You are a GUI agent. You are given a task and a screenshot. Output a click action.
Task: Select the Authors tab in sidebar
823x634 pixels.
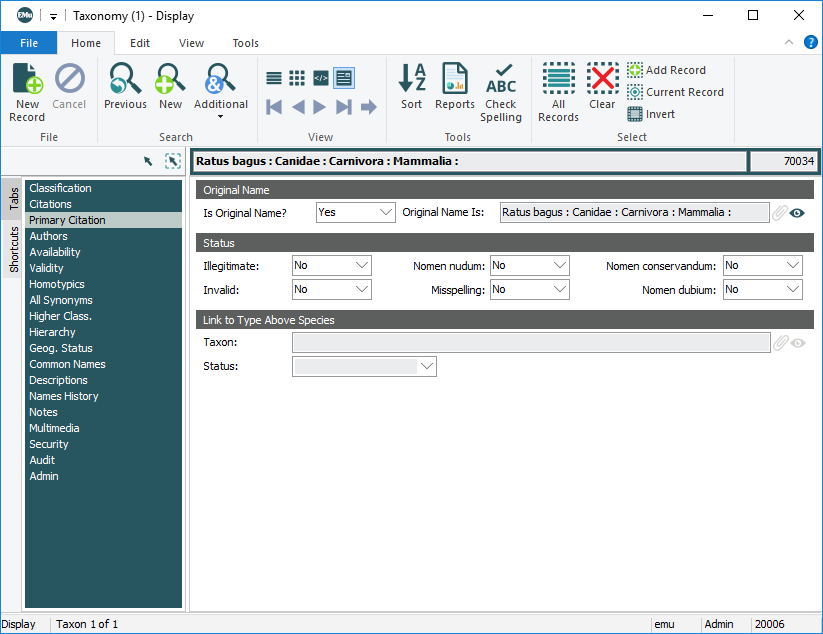point(48,236)
